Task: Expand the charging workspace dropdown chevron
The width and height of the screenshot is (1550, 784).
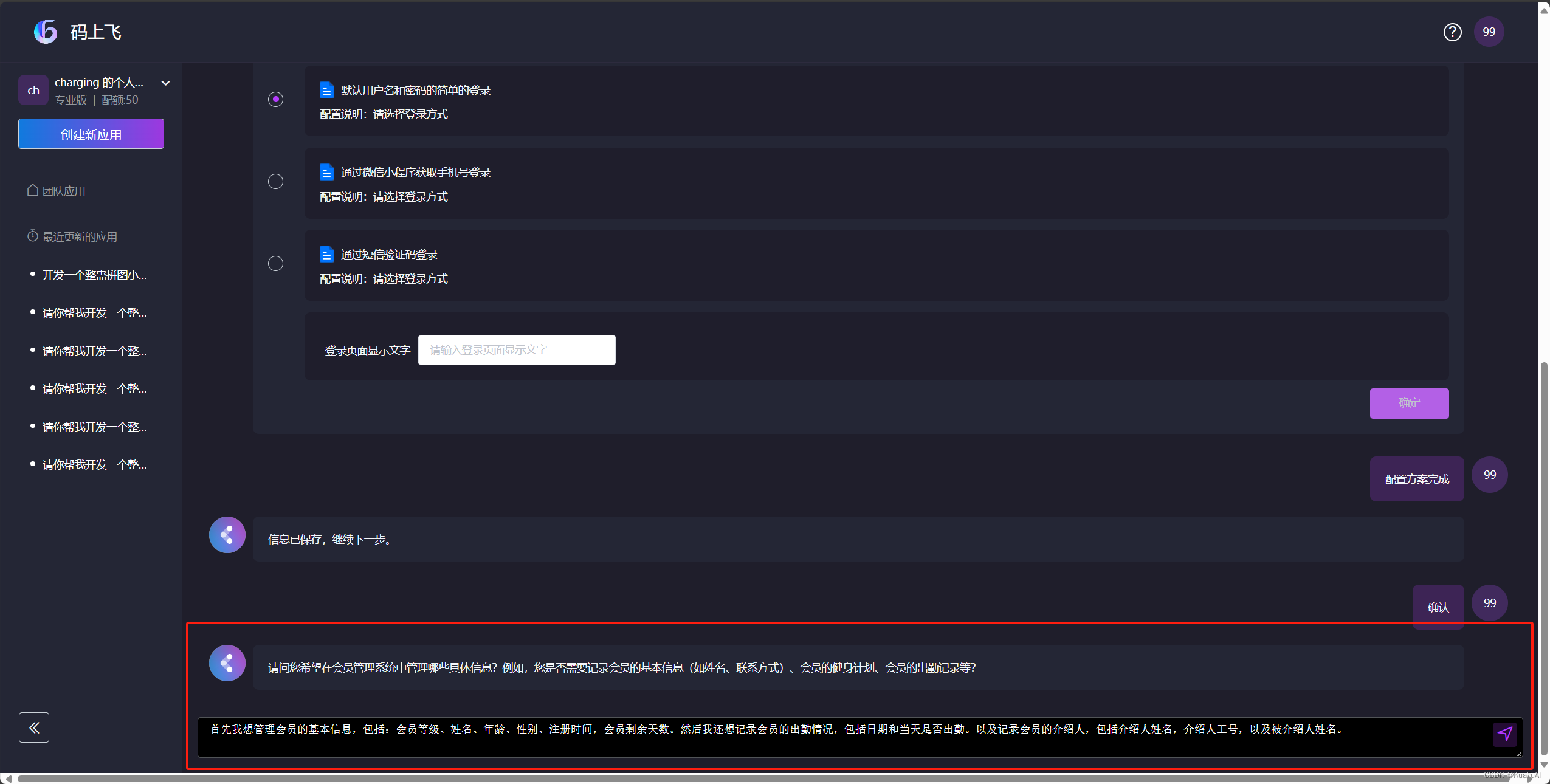Action: 165,83
